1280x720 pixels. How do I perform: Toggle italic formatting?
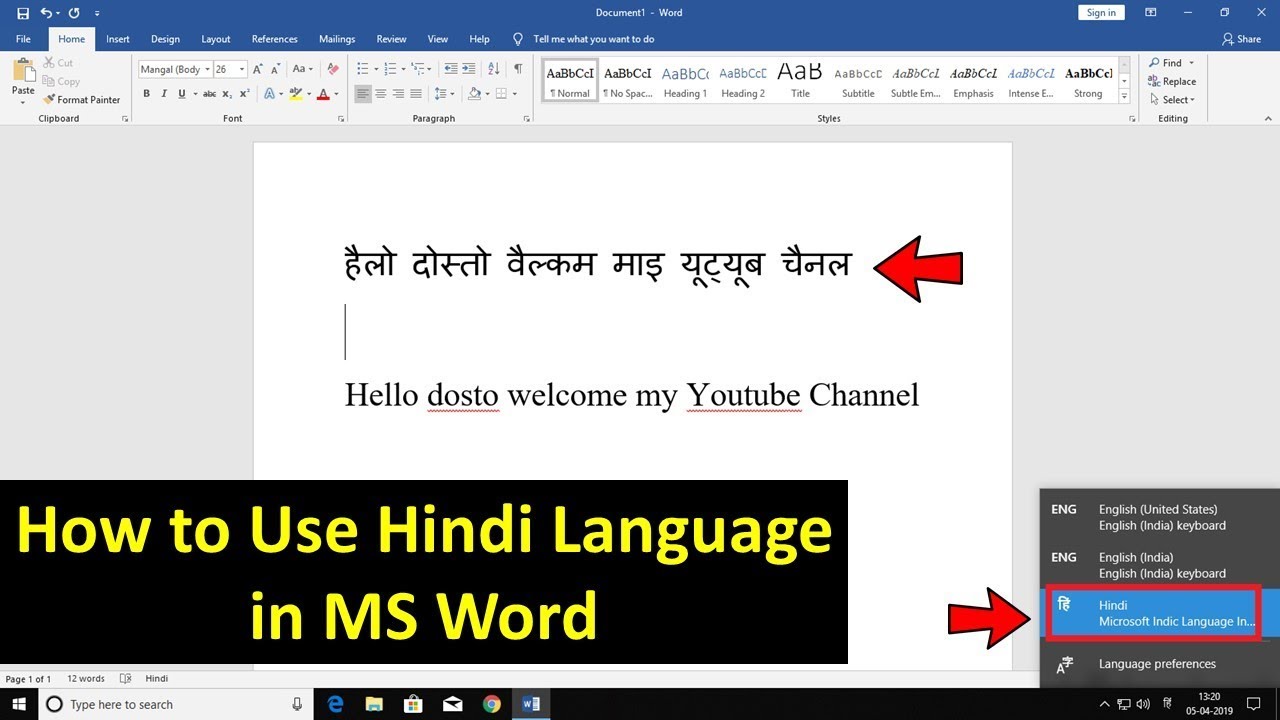164,94
